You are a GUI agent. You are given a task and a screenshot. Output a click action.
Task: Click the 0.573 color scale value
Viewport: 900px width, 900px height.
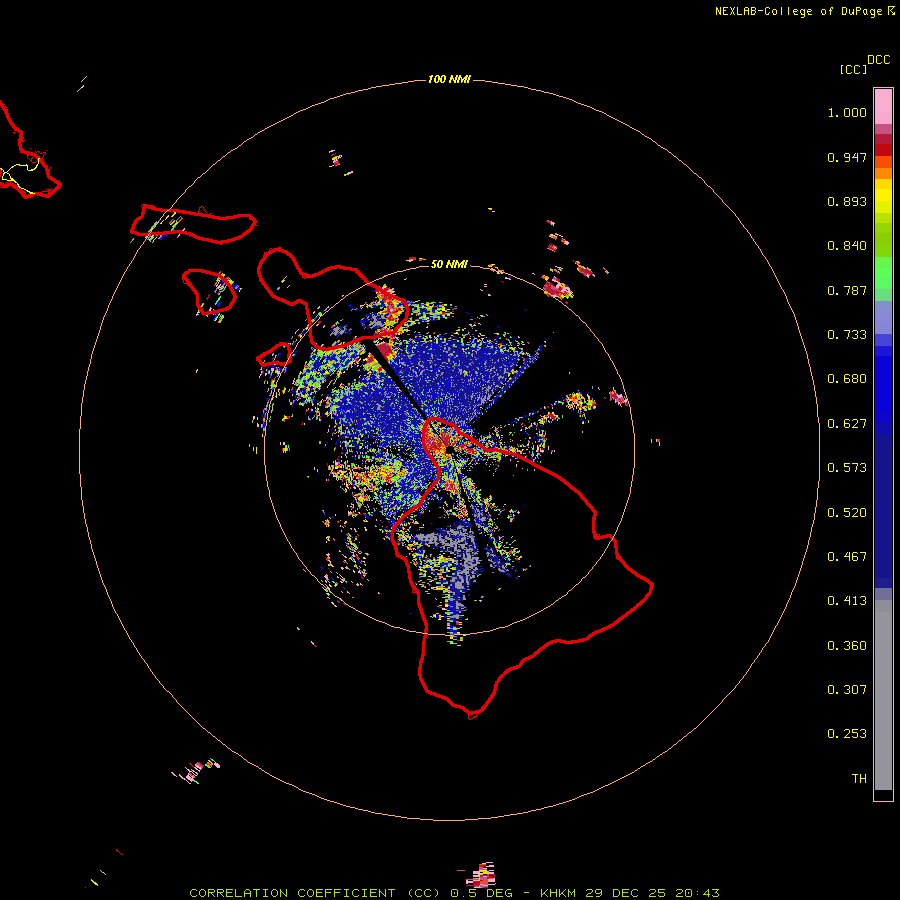tap(847, 468)
